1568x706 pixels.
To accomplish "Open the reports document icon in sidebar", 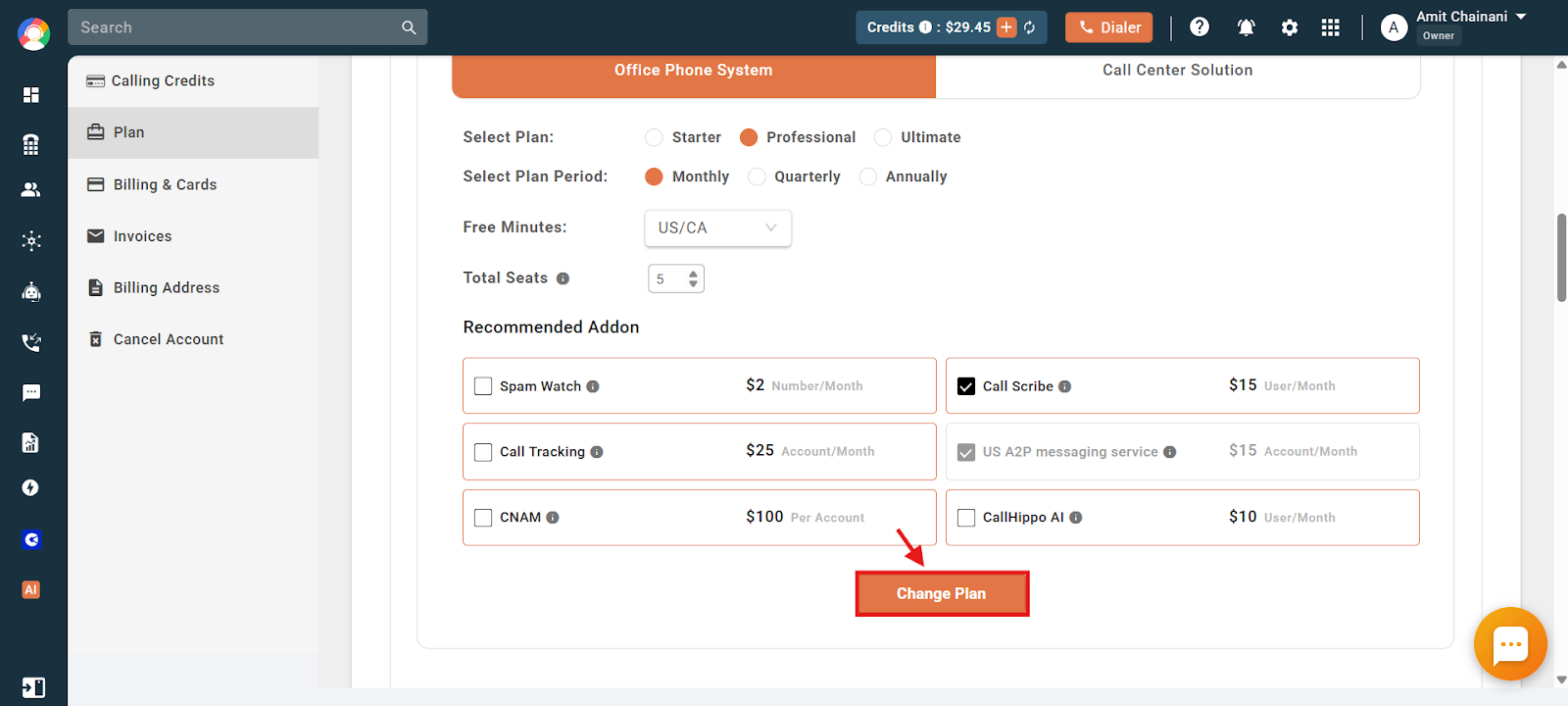I will pyautogui.click(x=31, y=443).
